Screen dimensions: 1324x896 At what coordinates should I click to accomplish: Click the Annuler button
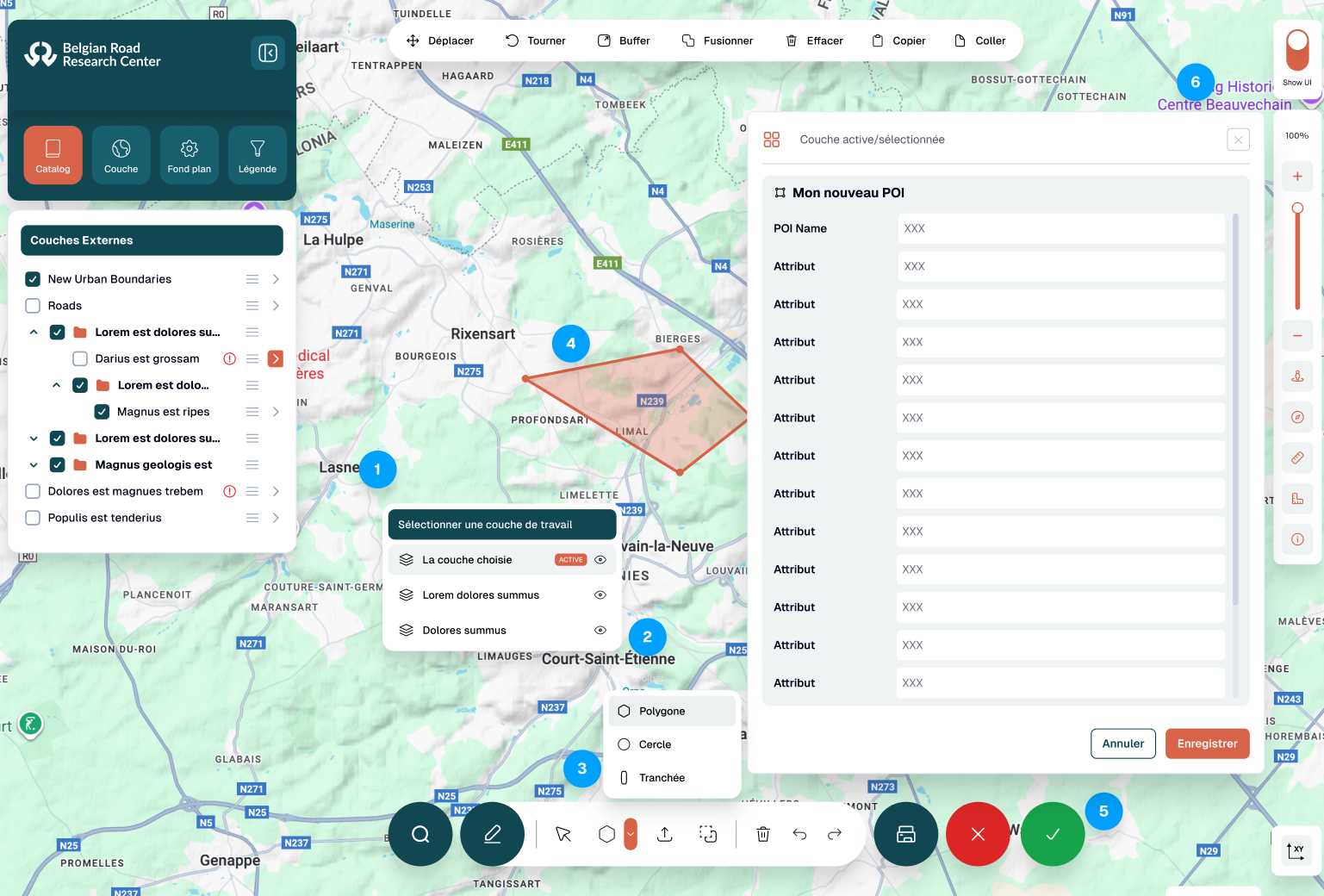[x=1122, y=744]
